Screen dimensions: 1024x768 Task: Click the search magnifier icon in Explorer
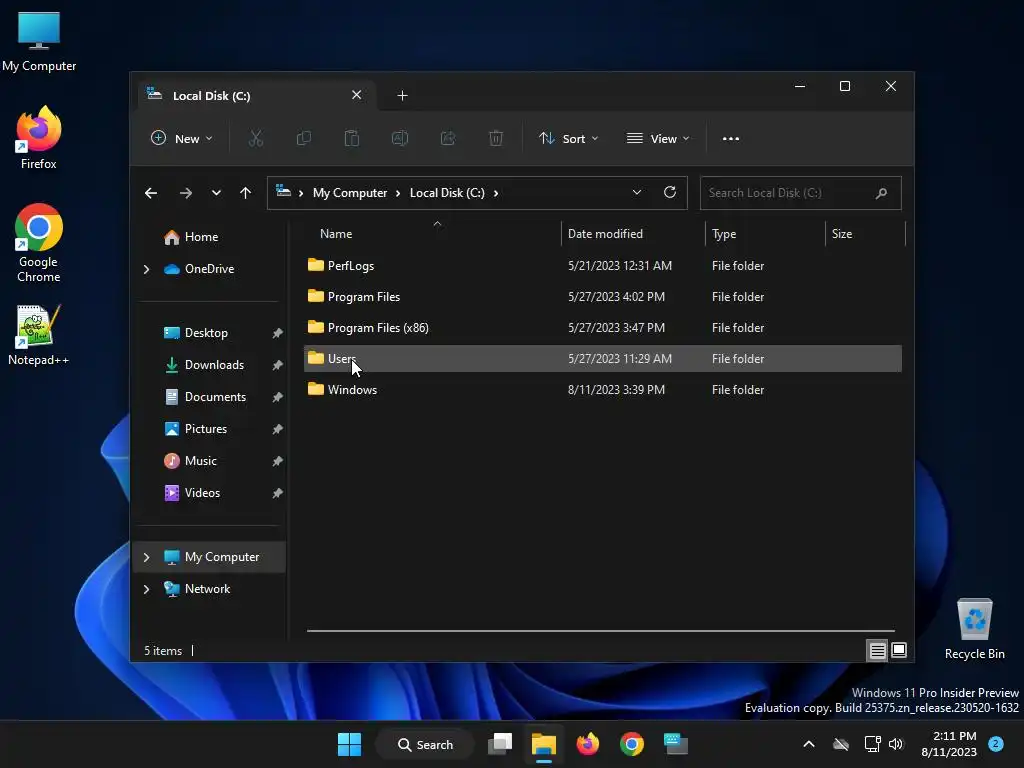point(881,193)
